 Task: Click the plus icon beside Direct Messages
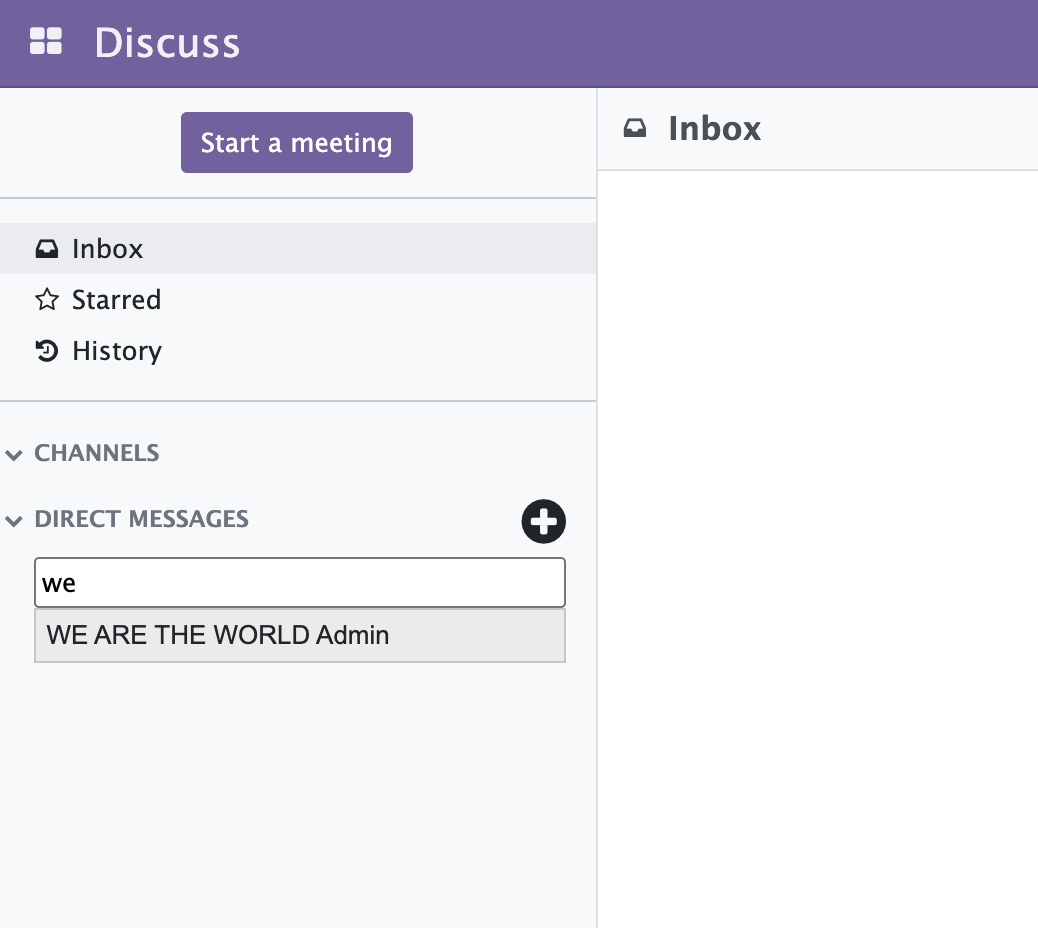click(543, 521)
